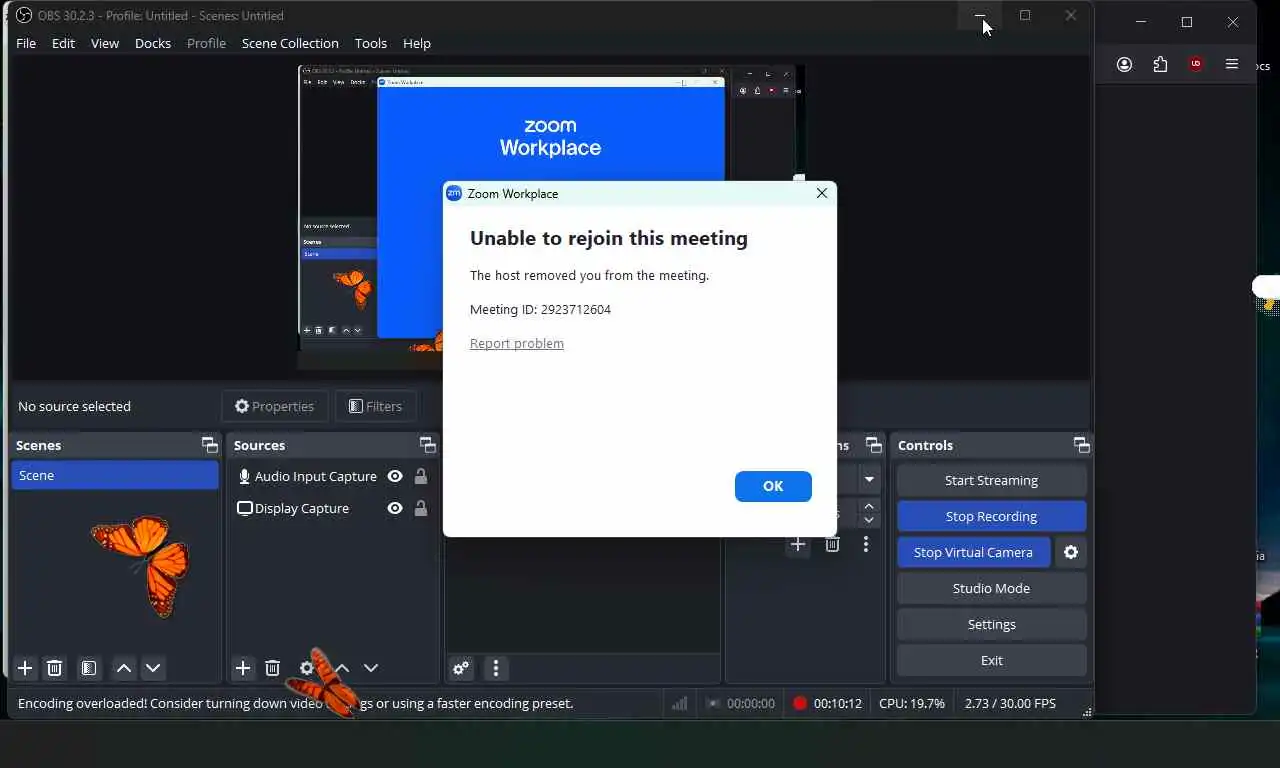This screenshot has width=1280, height=768.
Task: Select the 'Scene' item in Scenes list
Action: click(115, 475)
